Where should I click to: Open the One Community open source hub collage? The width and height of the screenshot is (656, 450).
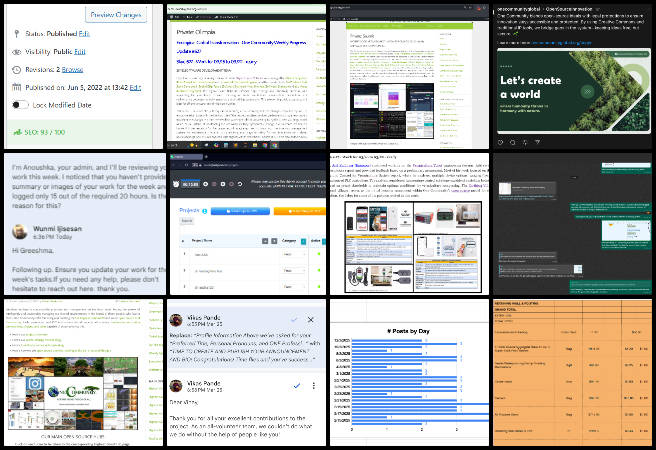(x=73, y=394)
